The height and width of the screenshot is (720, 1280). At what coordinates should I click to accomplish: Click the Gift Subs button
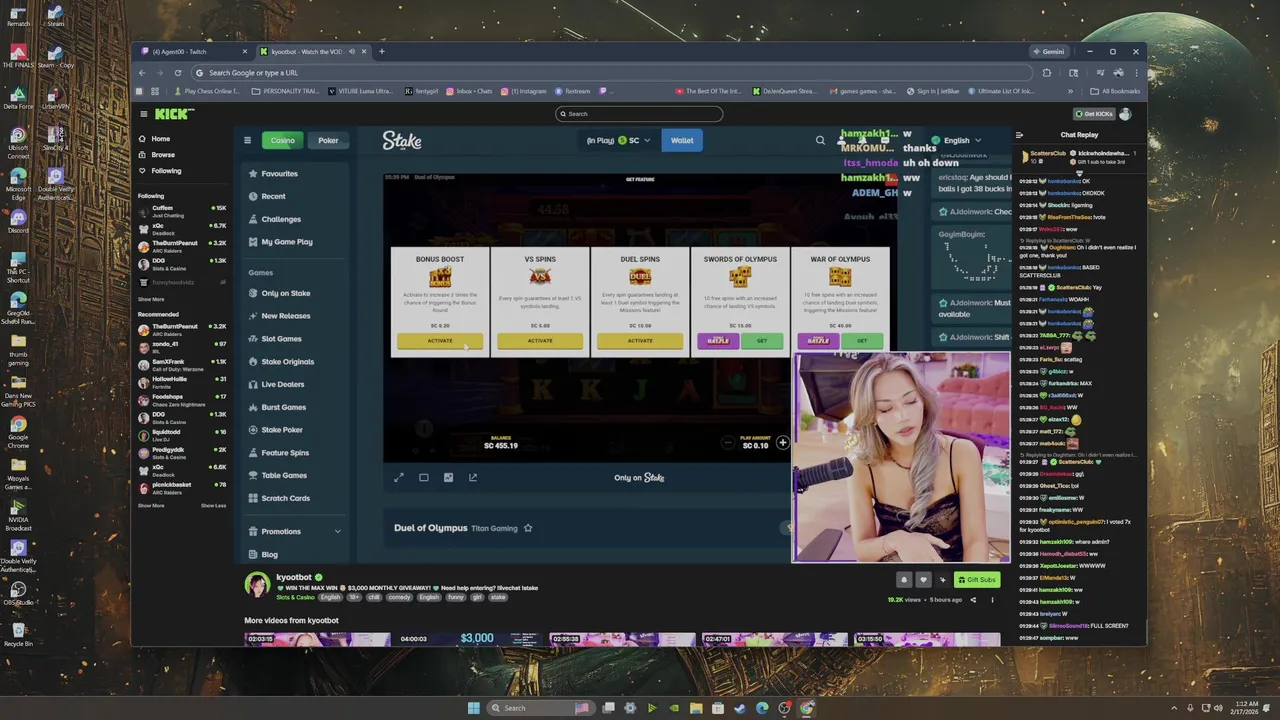coord(977,580)
